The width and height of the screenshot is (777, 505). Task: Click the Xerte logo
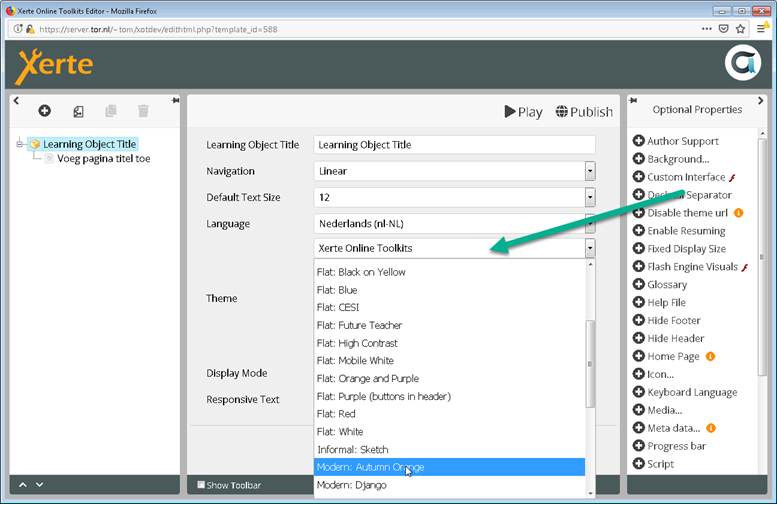(55, 66)
